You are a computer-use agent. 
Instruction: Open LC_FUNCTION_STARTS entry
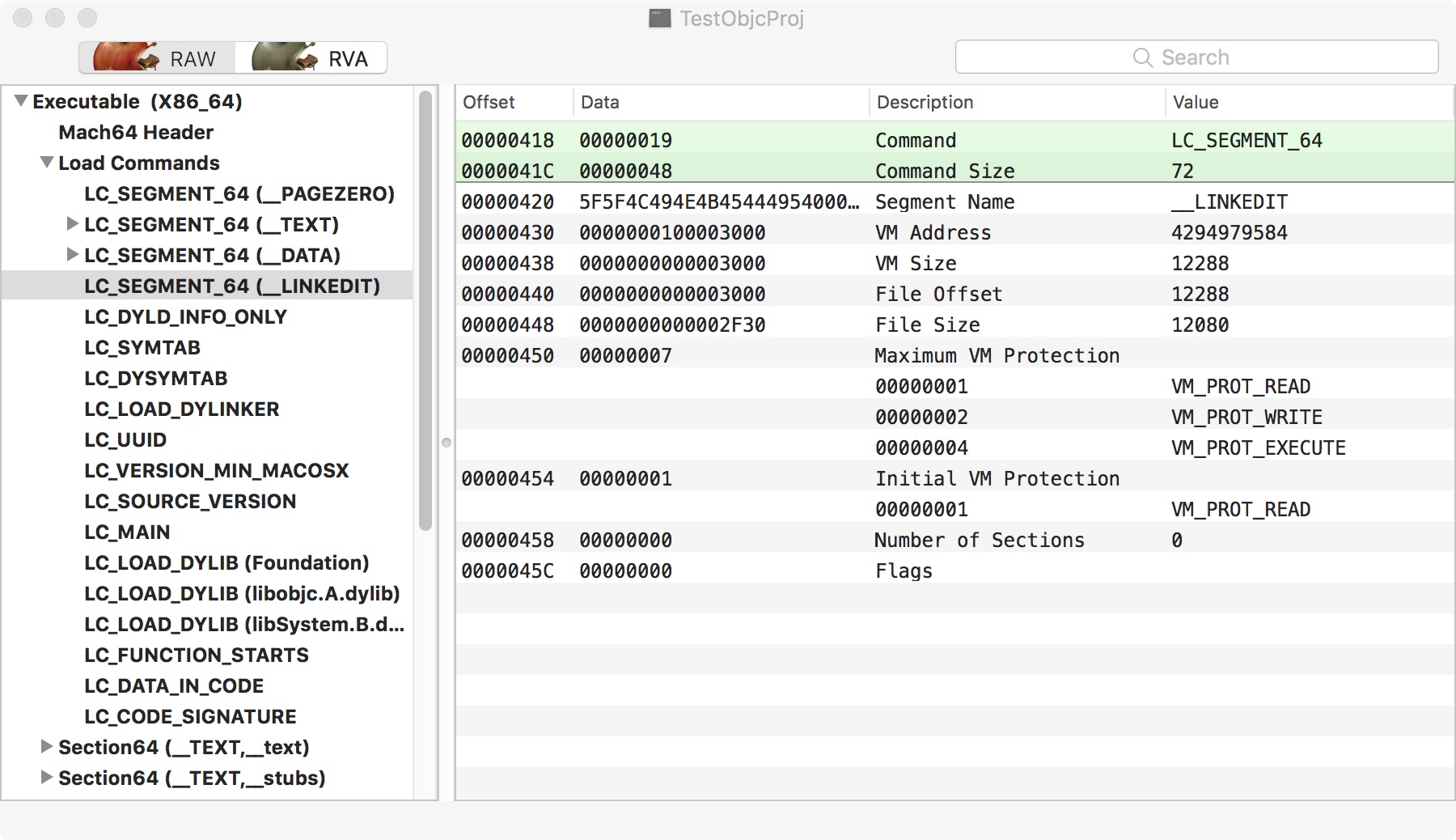coord(197,655)
